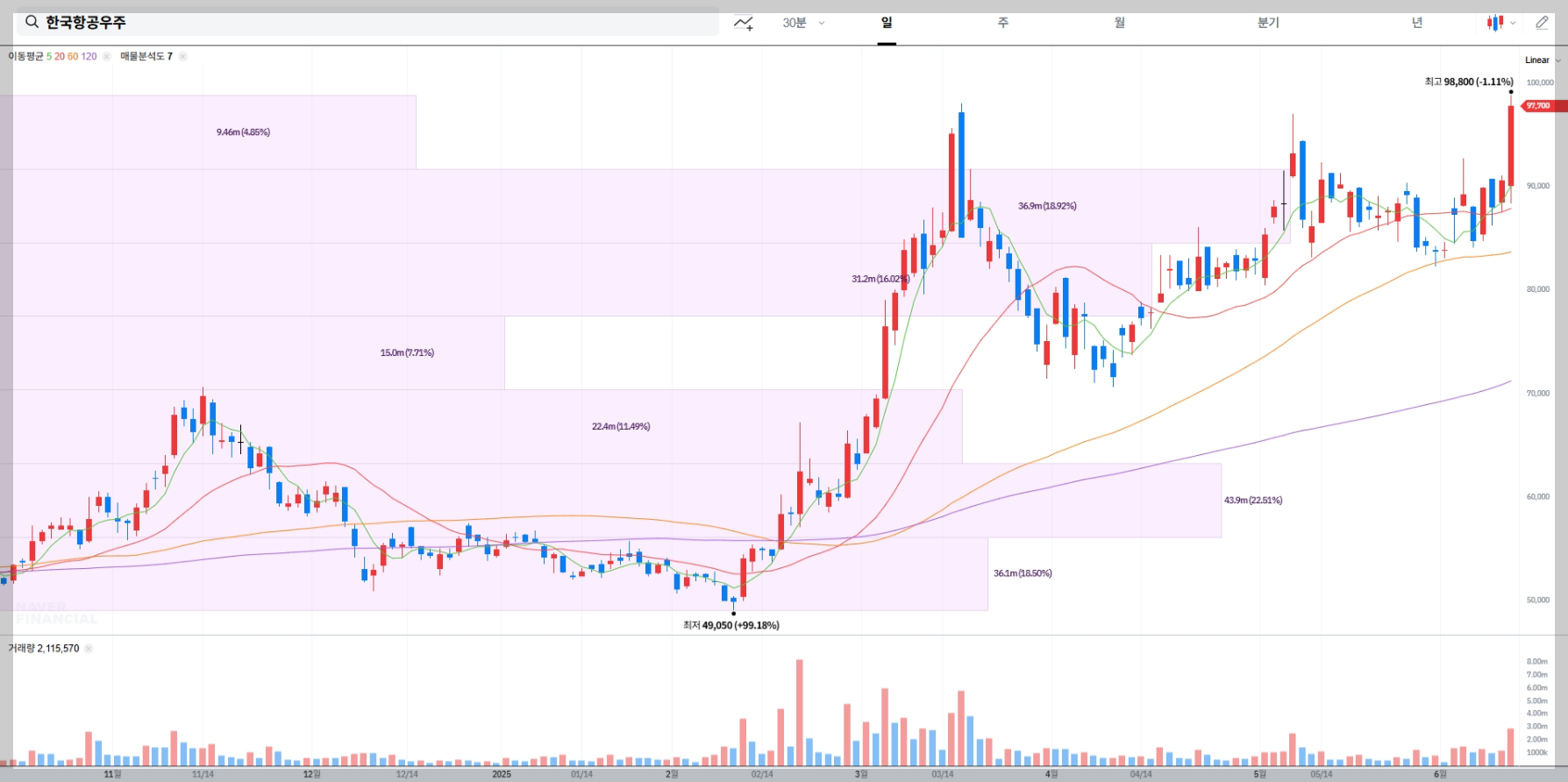Image resolution: width=1568 pixels, height=782 pixels.
Task: Click the 03/14 date axis label
Action: pos(943,774)
